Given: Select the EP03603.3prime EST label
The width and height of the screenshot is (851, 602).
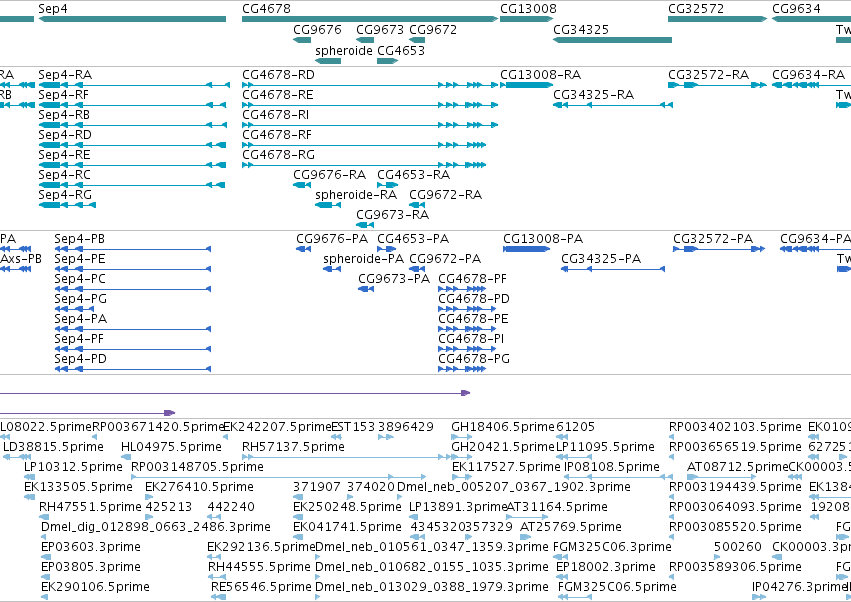Looking at the screenshot, I should pyautogui.click(x=91, y=547).
